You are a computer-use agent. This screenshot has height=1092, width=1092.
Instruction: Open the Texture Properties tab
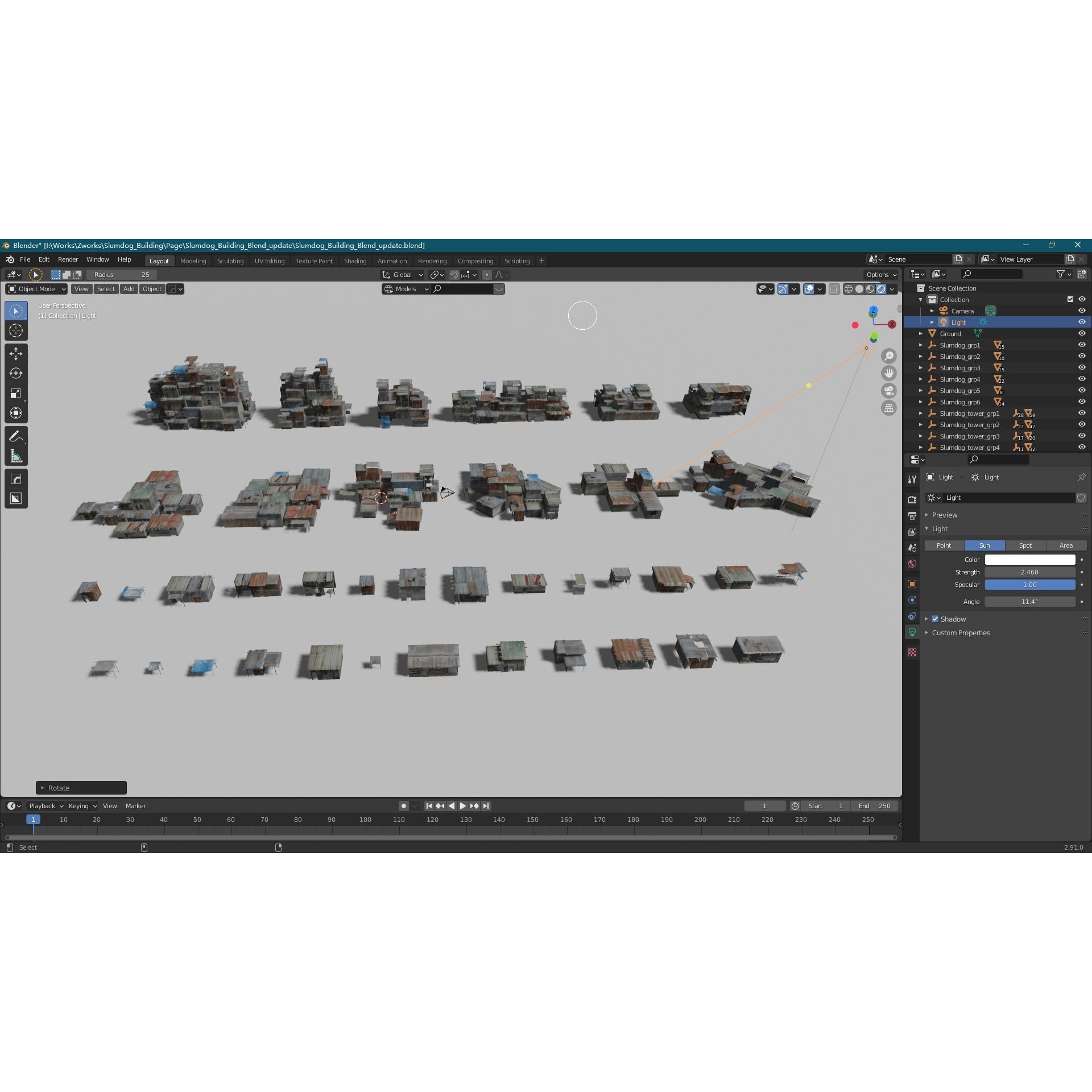click(x=912, y=652)
